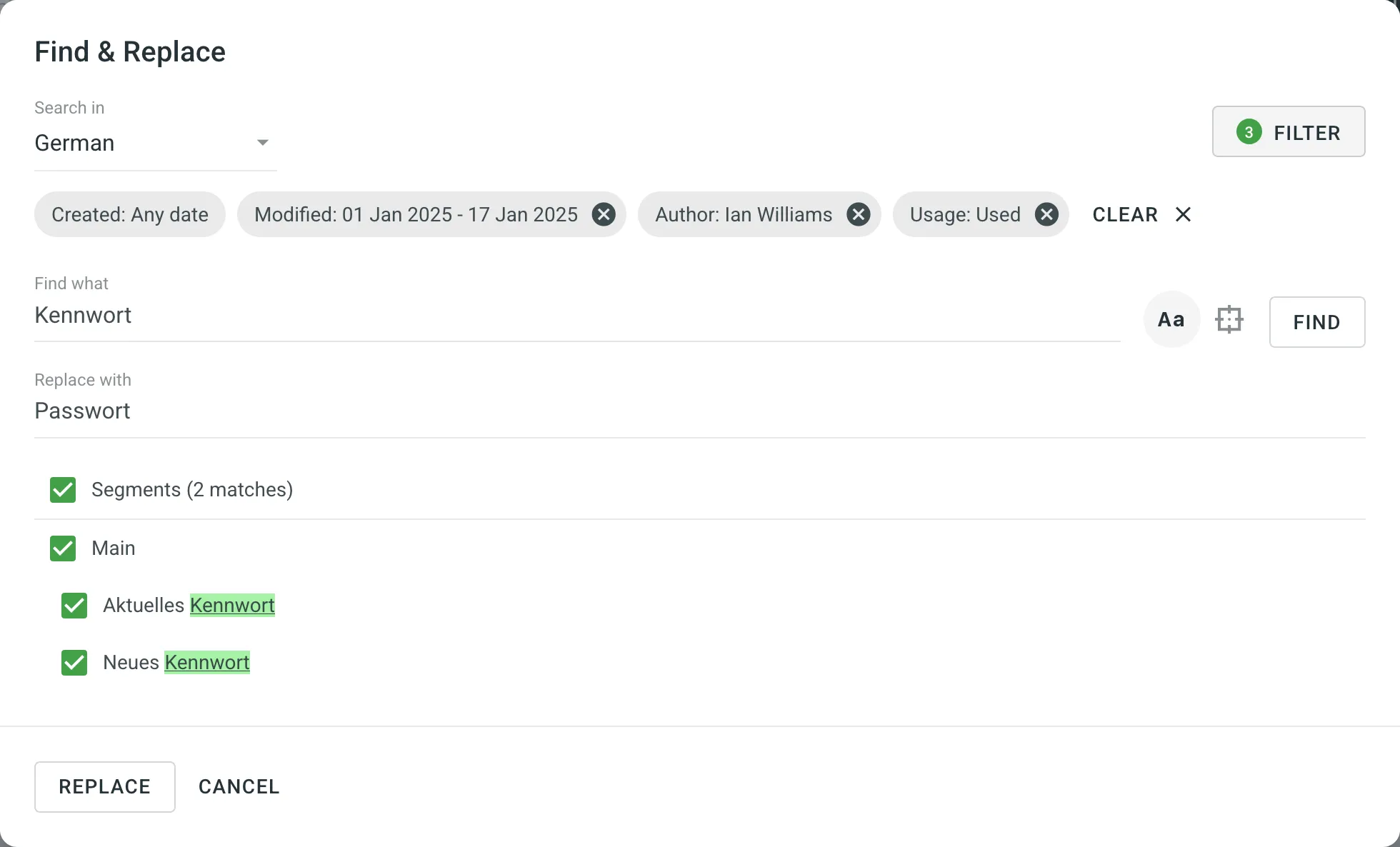Viewport: 1400px width, 847px height.
Task: Click the REPLACE button
Action: pyautogui.click(x=105, y=786)
